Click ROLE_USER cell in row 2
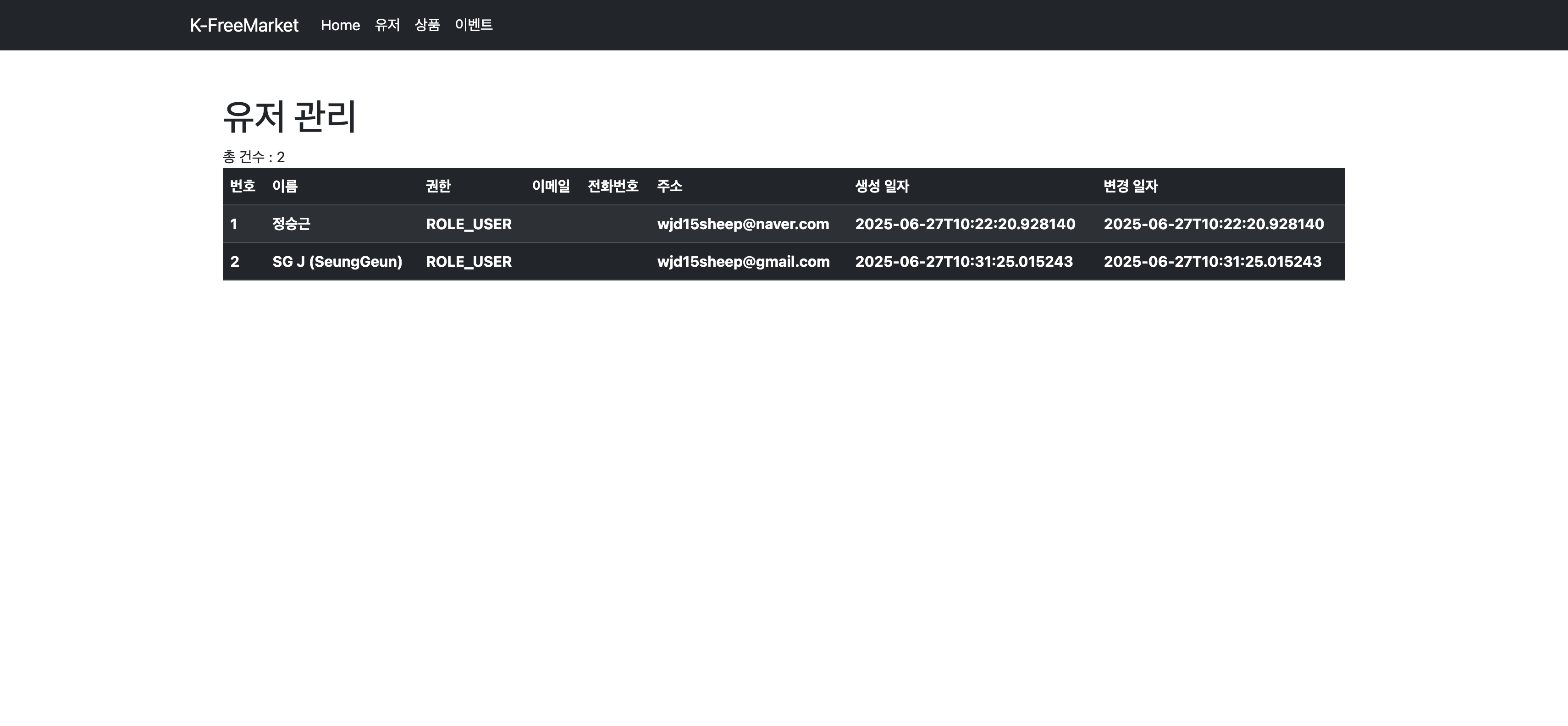 coord(469,262)
